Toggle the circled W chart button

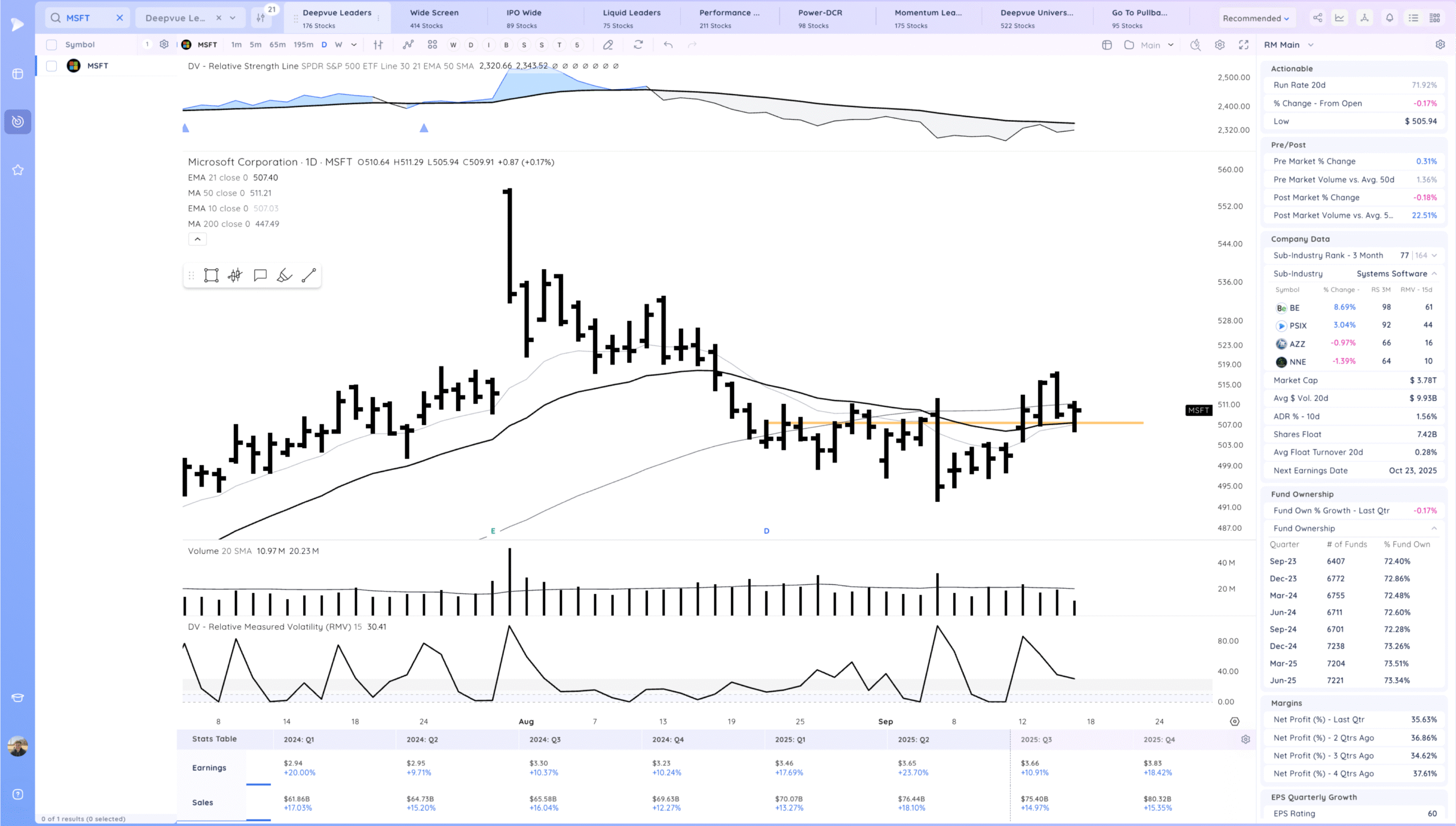coord(453,45)
